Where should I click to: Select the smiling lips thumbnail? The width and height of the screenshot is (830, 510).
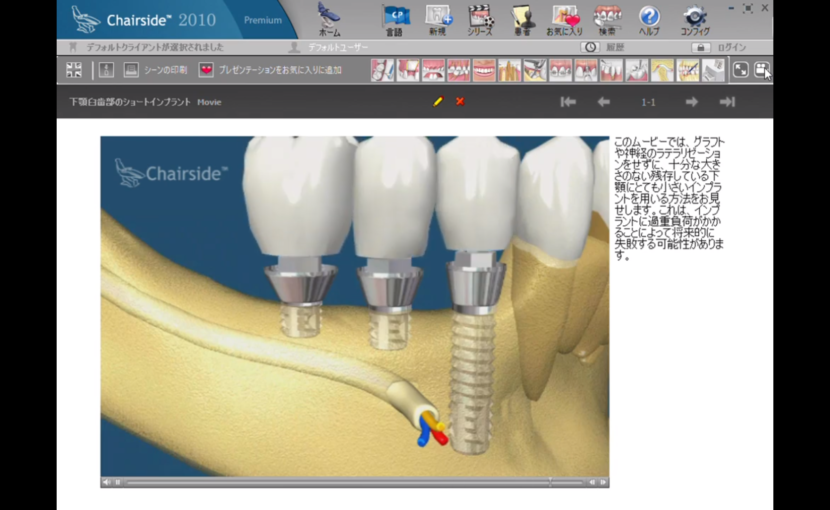click(x=484, y=70)
